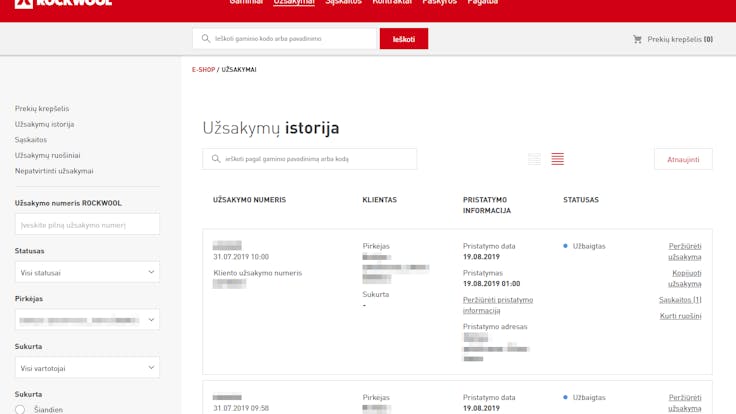
Task: Focus the top product search field
Action: point(284,38)
